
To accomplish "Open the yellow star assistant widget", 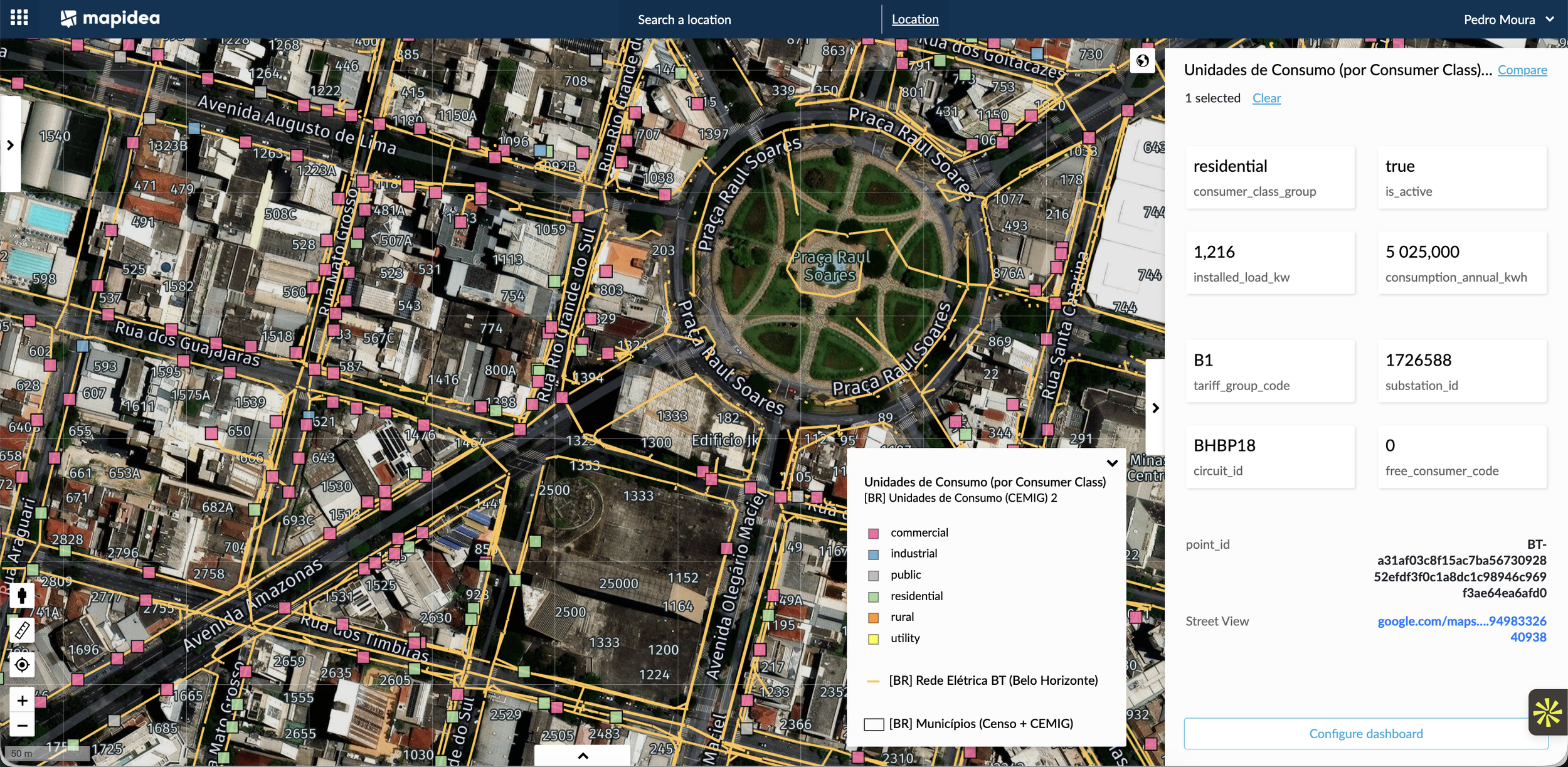I will click(x=1547, y=712).
